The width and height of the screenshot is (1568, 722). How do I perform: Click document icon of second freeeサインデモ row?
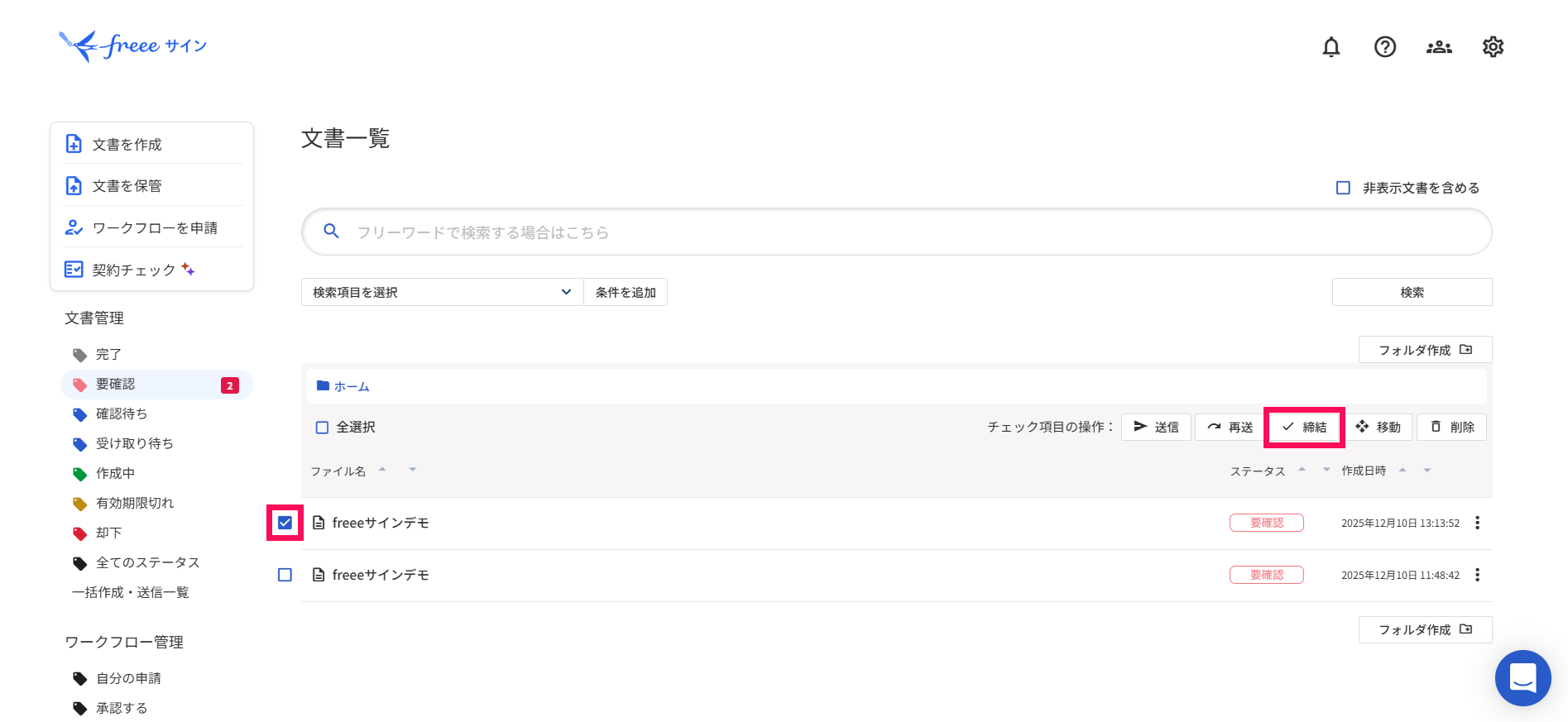[319, 575]
